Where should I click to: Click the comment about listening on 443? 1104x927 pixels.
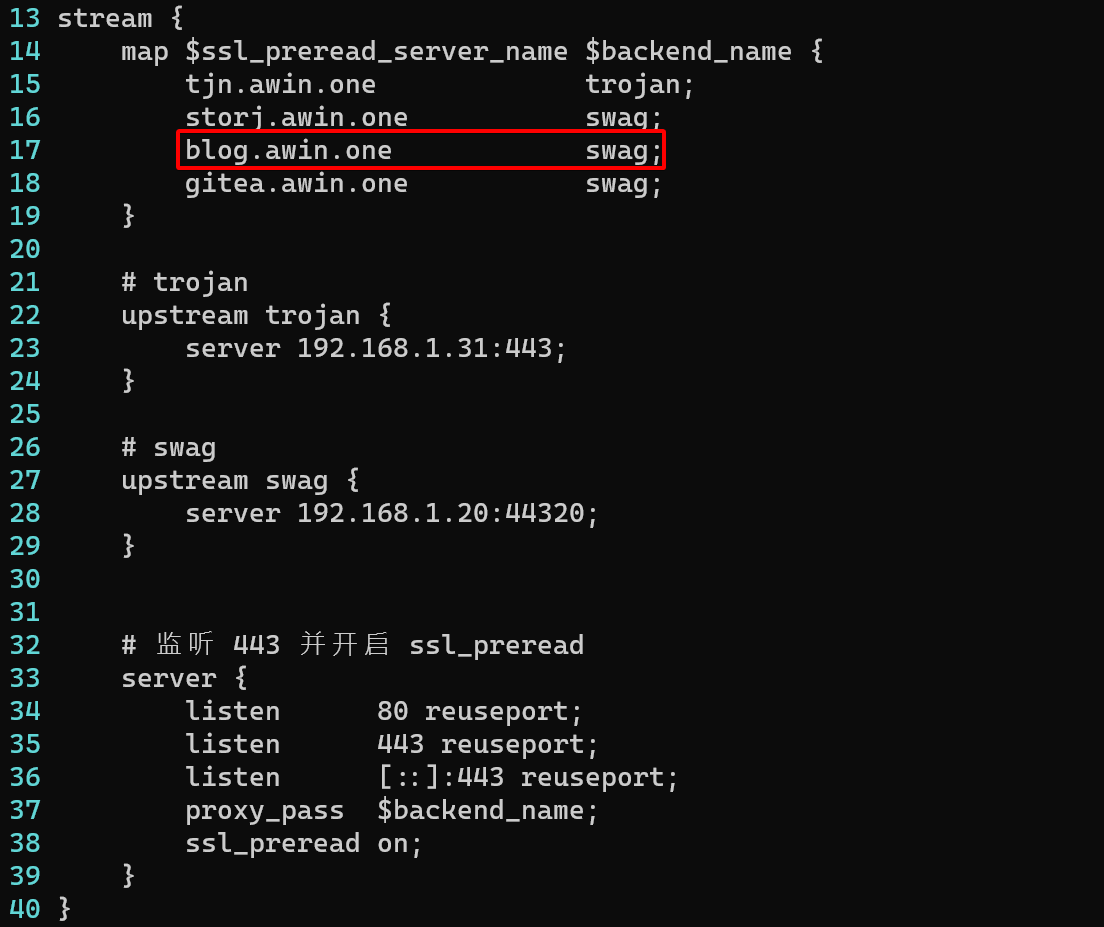[x=352, y=645]
